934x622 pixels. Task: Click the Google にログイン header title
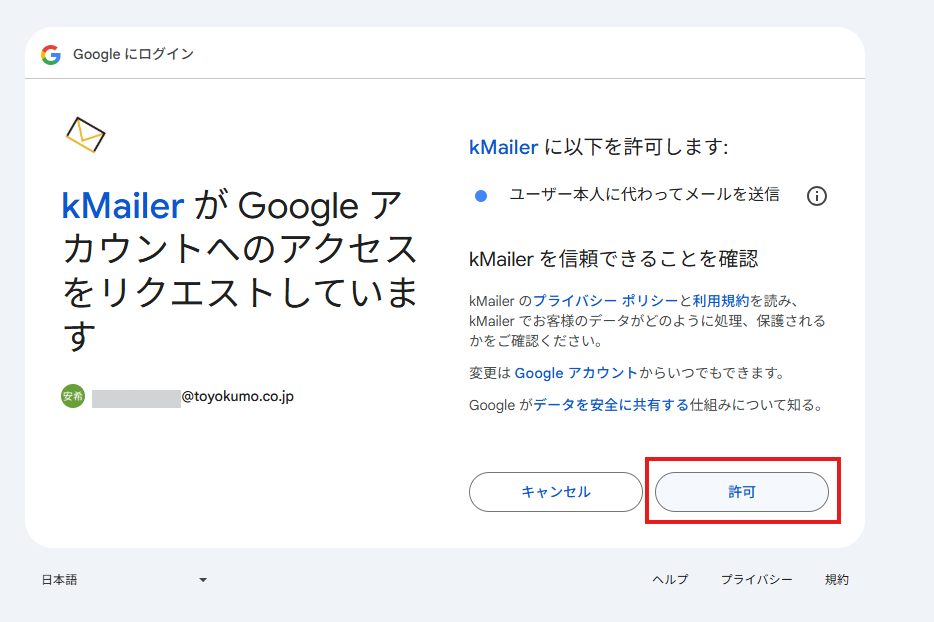click(133, 54)
